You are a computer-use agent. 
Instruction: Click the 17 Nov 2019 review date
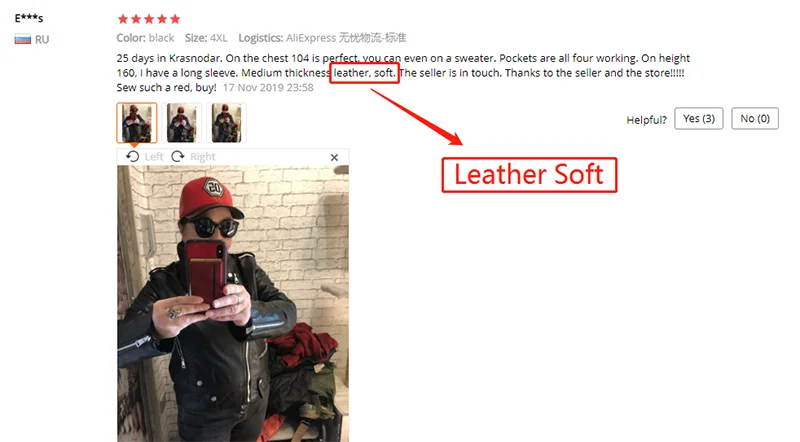click(268, 87)
